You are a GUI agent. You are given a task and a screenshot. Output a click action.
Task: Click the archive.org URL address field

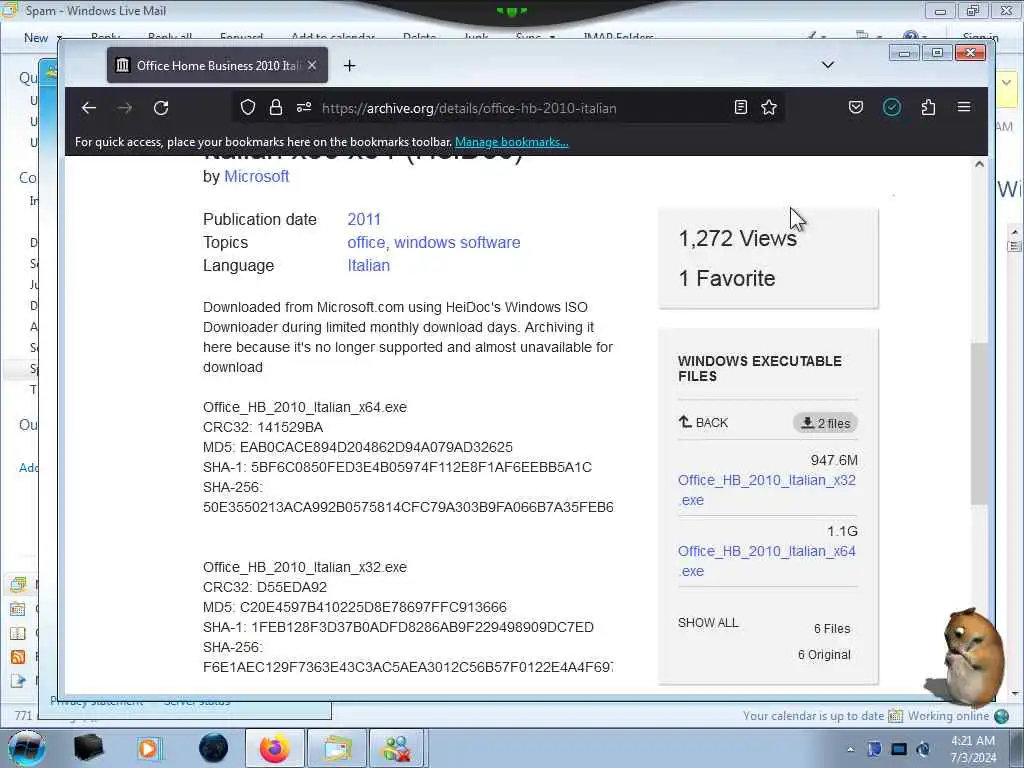pos(469,108)
